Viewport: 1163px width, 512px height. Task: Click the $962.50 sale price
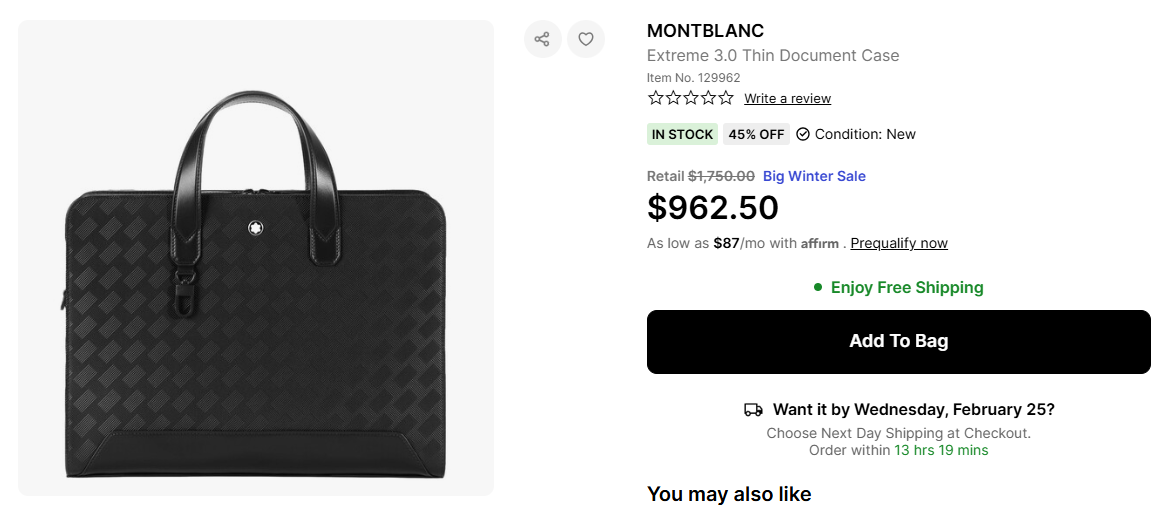click(x=713, y=208)
